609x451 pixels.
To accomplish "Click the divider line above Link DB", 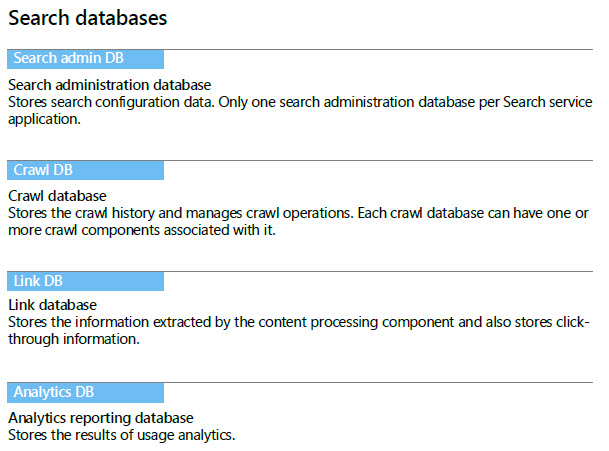I will [300, 271].
